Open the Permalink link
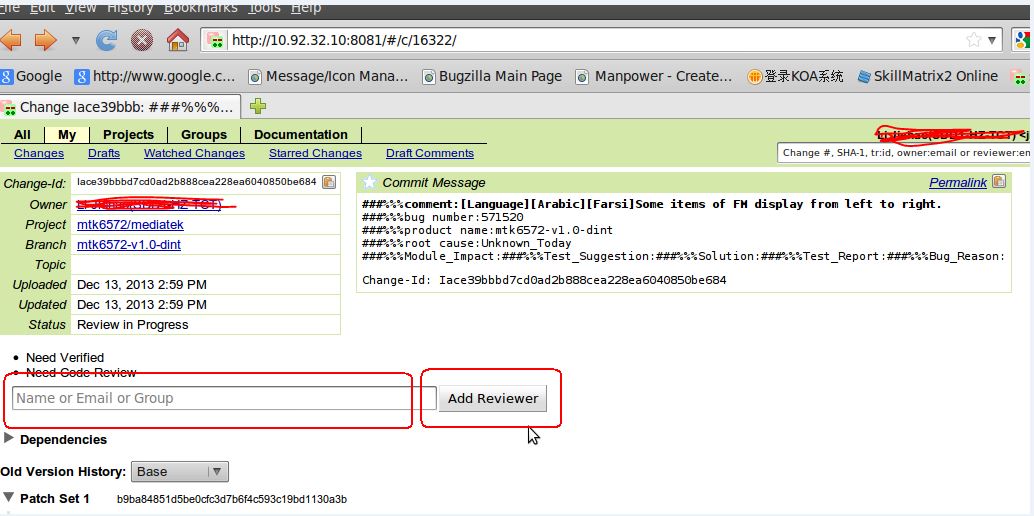Viewport: 1034px width, 516px height. [958, 183]
